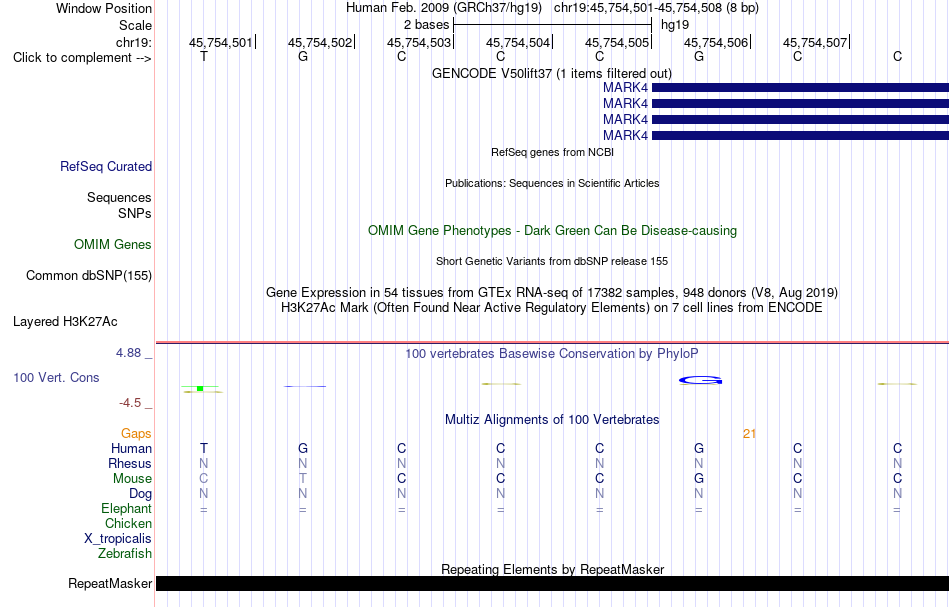
Task: Click the green PhyloP bar under 45,754,501
Action: pyautogui.click(x=201, y=388)
